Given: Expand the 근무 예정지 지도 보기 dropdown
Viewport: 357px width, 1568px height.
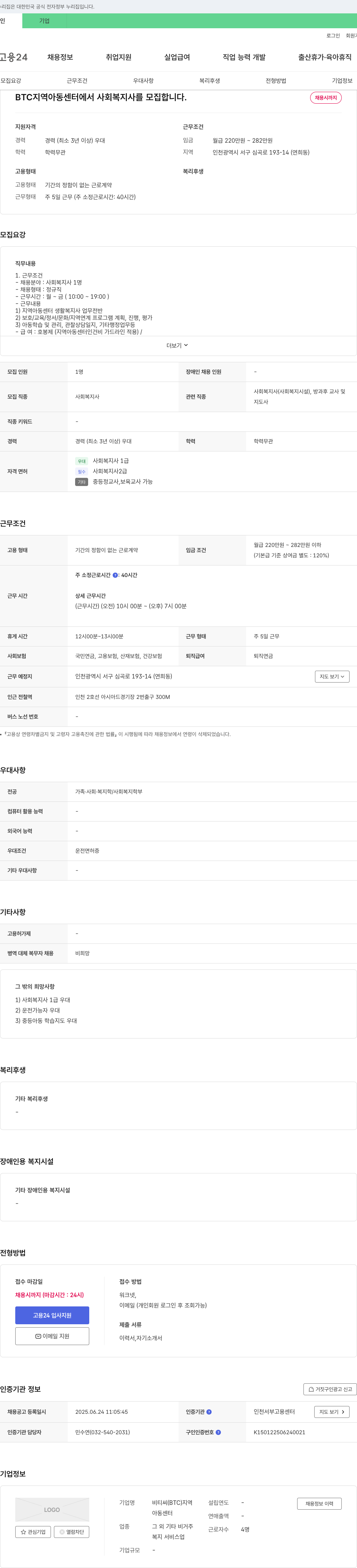Looking at the screenshot, I should (x=332, y=676).
